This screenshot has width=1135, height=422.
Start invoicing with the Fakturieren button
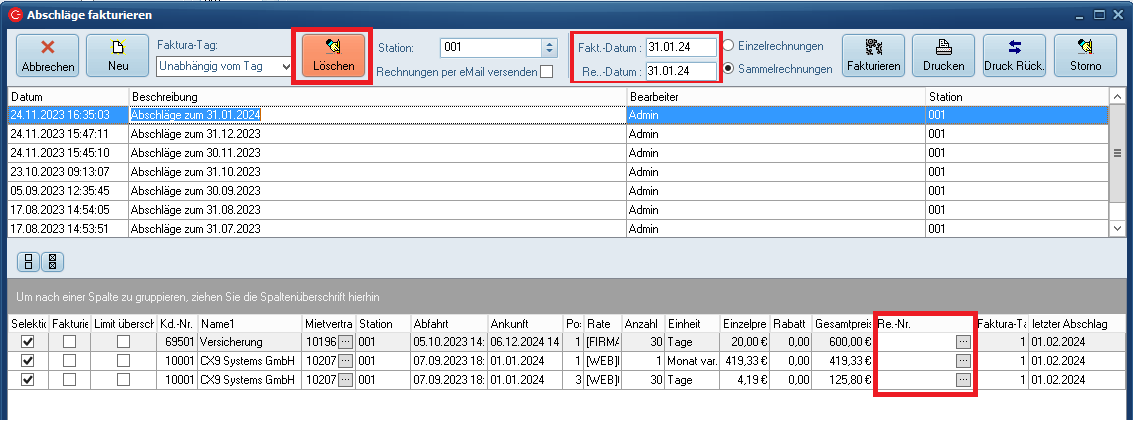pos(873,56)
